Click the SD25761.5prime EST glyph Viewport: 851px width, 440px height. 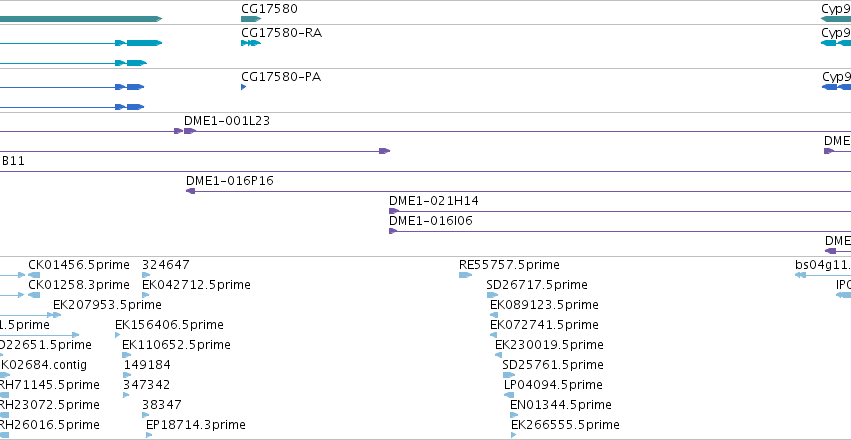tap(509, 375)
